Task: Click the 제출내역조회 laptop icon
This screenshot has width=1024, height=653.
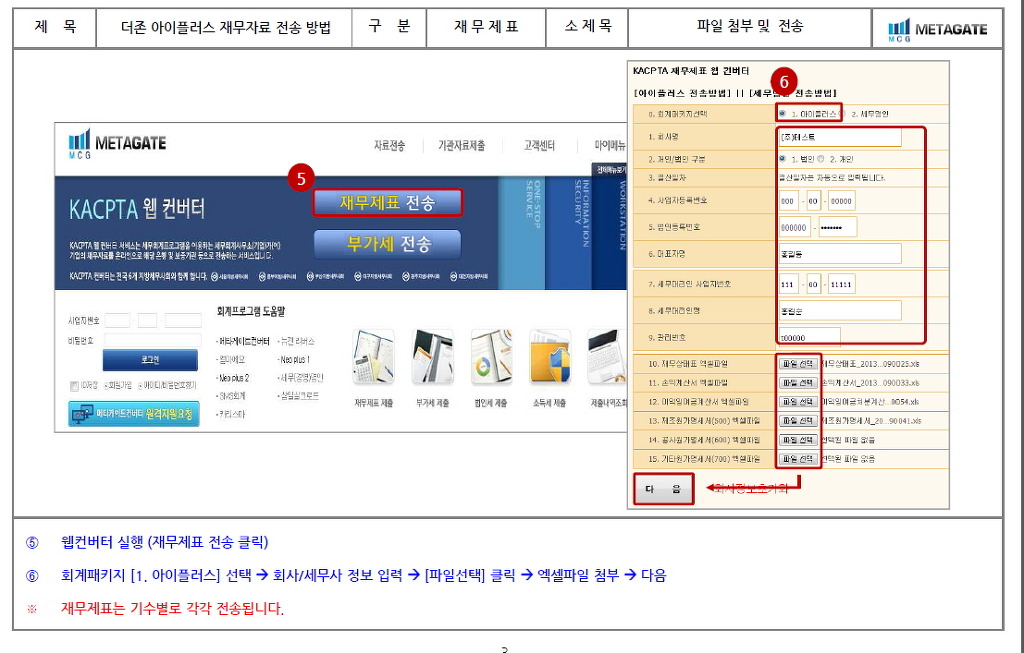Action: coord(607,358)
